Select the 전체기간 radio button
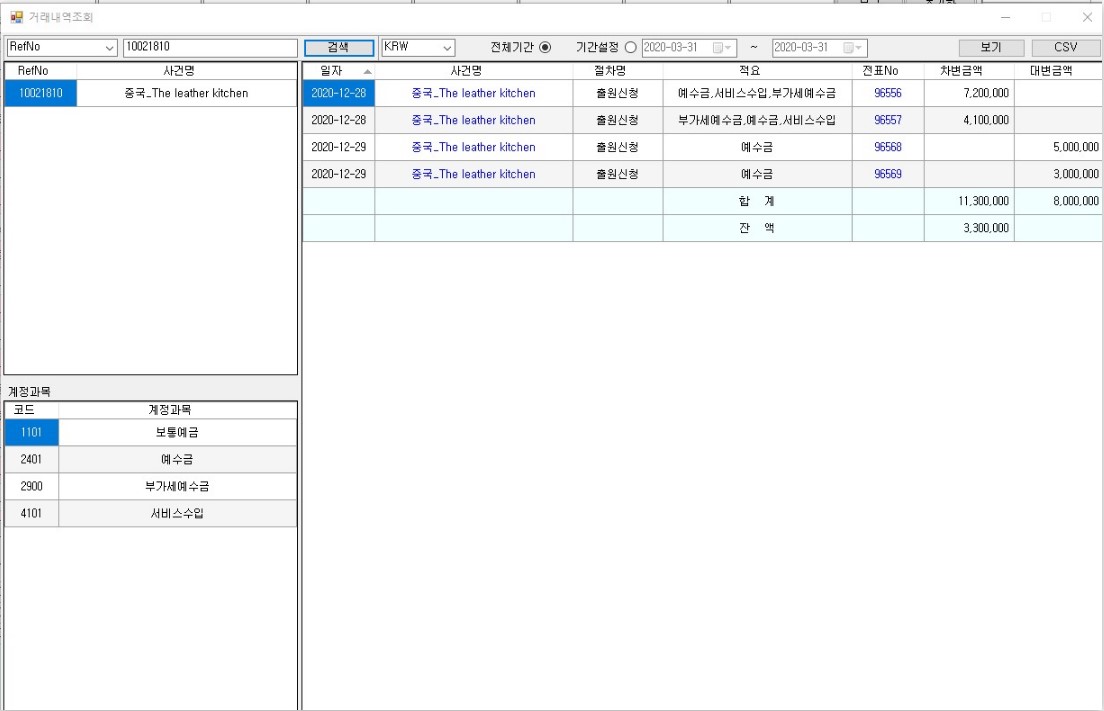Image resolution: width=1104 pixels, height=711 pixels. pos(545,47)
